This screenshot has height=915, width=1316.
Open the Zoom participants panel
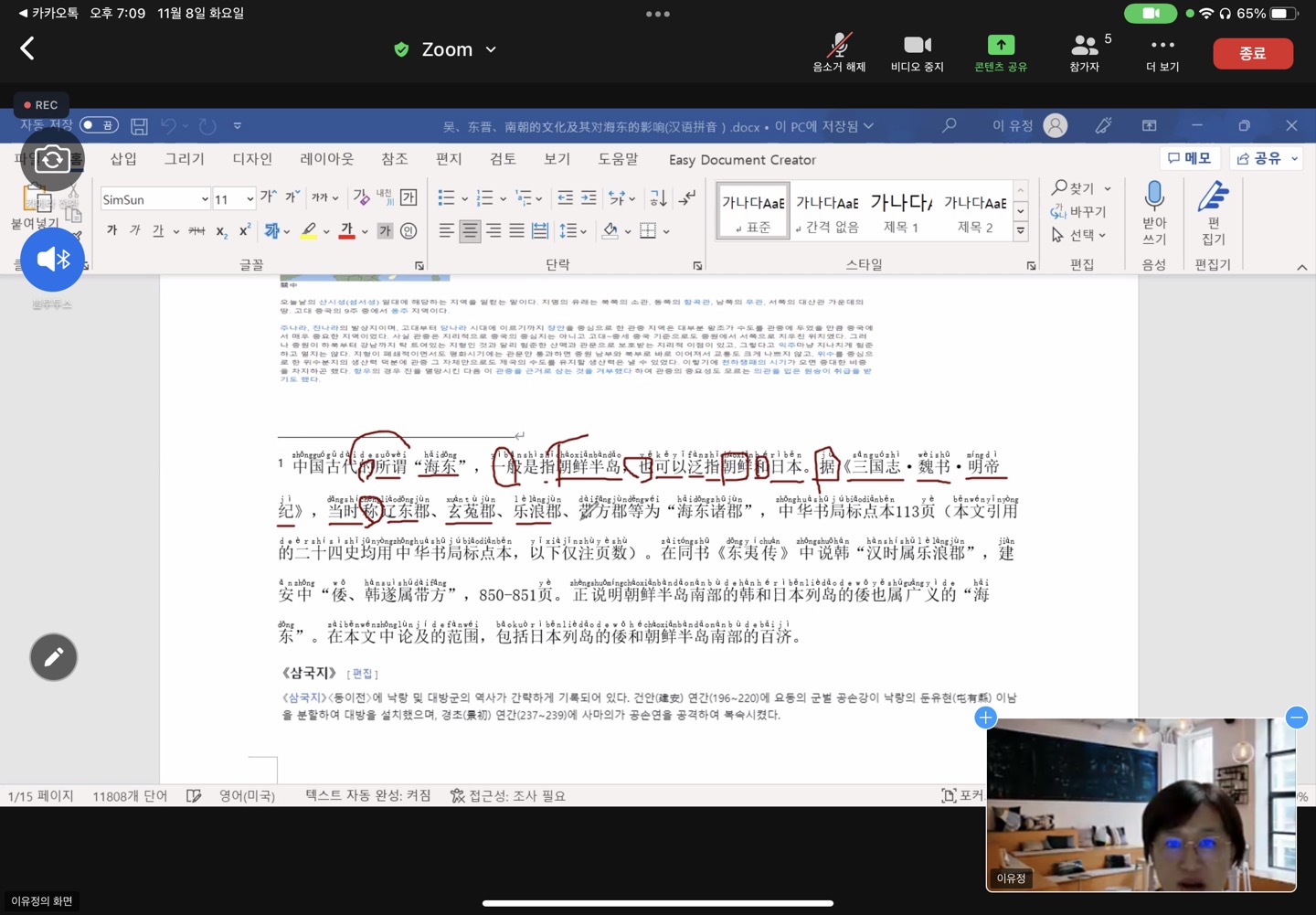pos(1085,45)
